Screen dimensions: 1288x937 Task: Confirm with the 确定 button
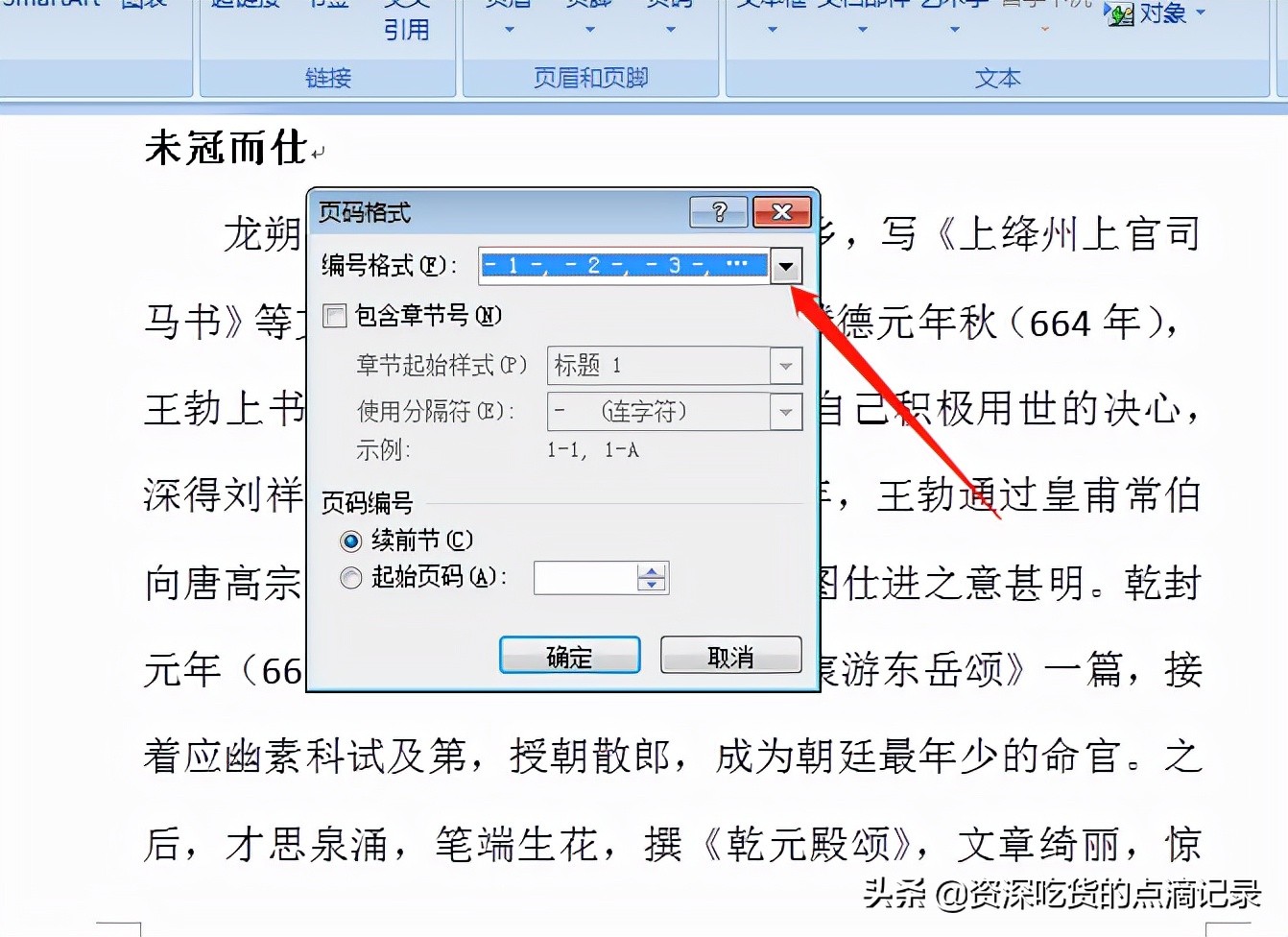pos(569,656)
